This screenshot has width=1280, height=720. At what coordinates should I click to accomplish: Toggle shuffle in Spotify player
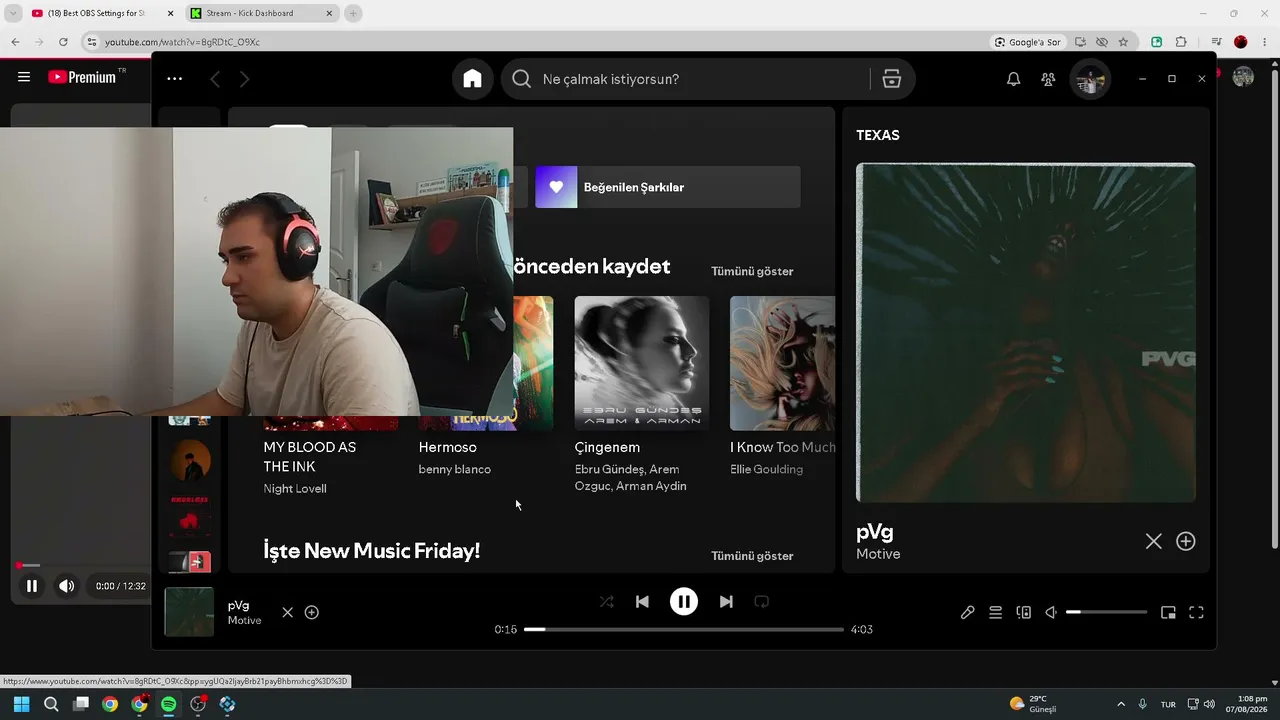tap(606, 602)
